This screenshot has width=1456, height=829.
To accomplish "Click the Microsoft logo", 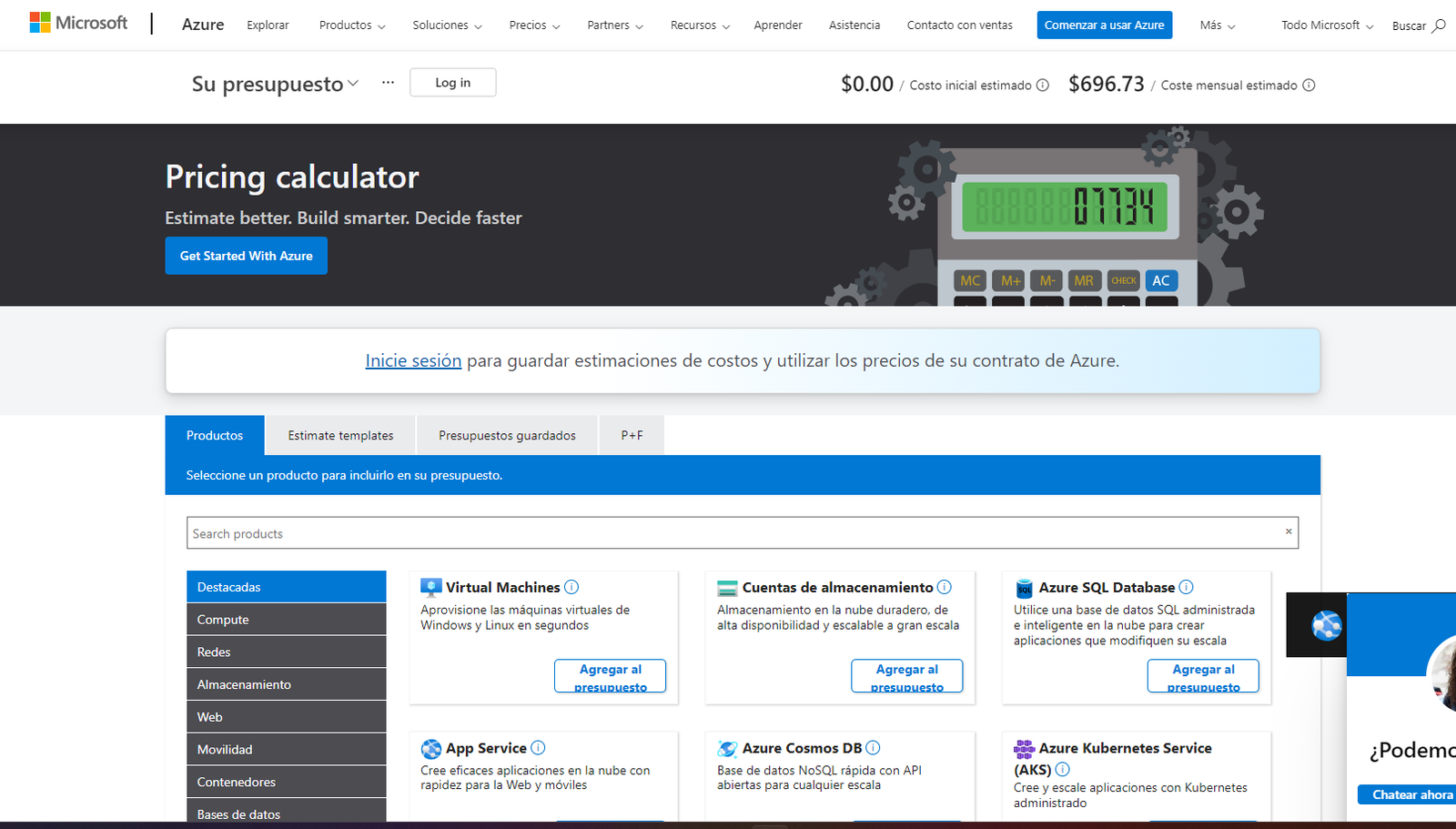I will point(78,23).
